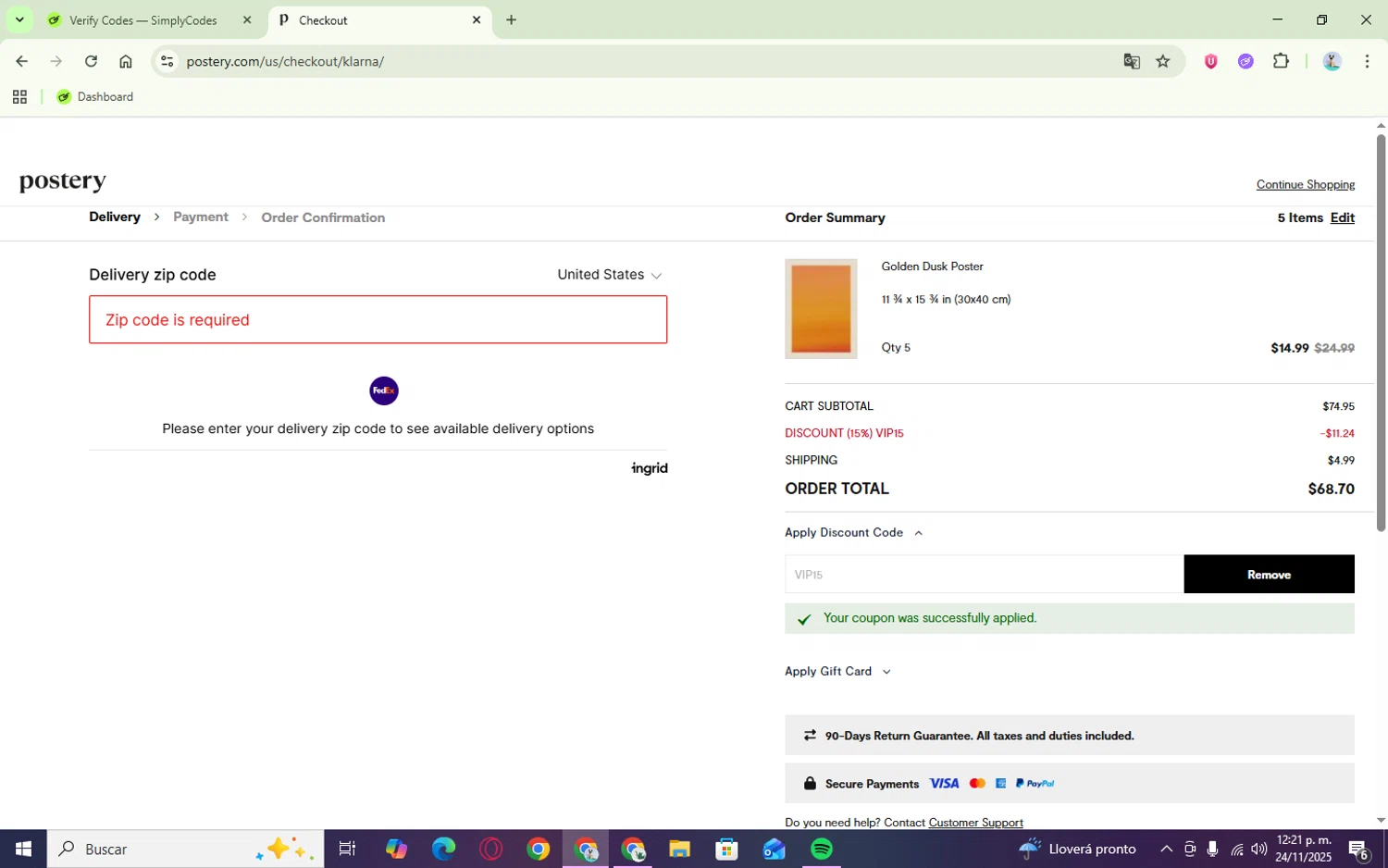Click the Visa payment logo
Screen dimensions: 1388x868
coord(944,784)
